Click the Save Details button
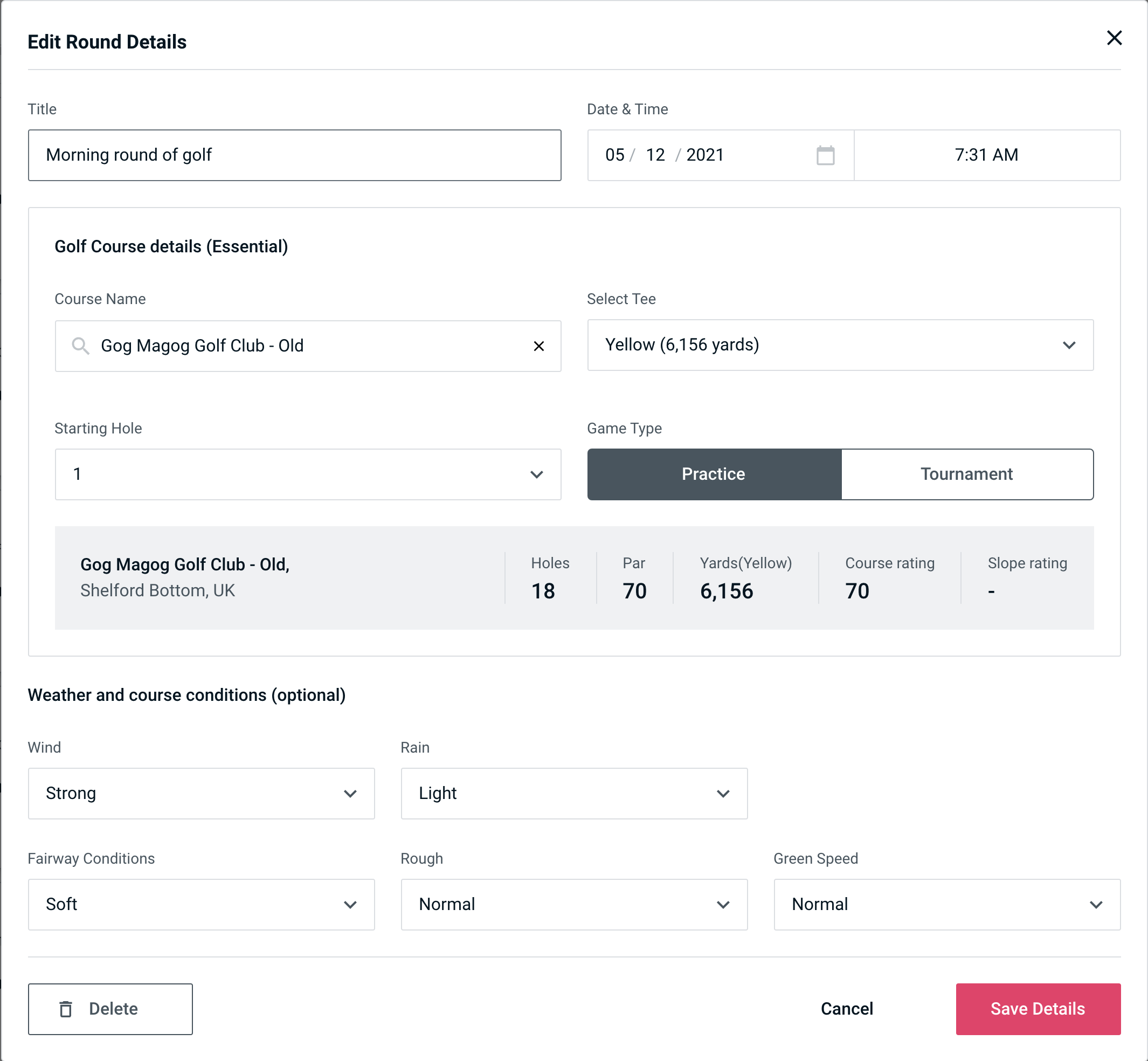The width and height of the screenshot is (1148, 1061). click(x=1037, y=1009)
